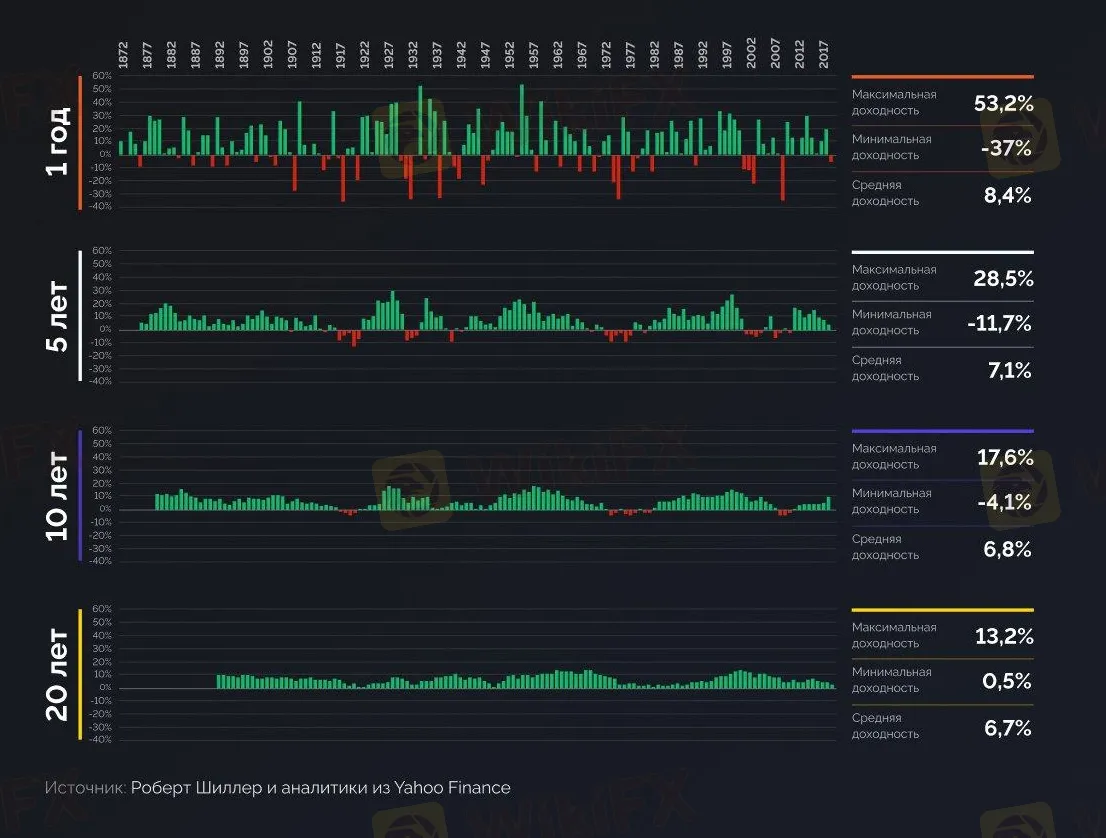Click the "10 лет" period label
The image size is (1106, 838).
pos(58,495)
